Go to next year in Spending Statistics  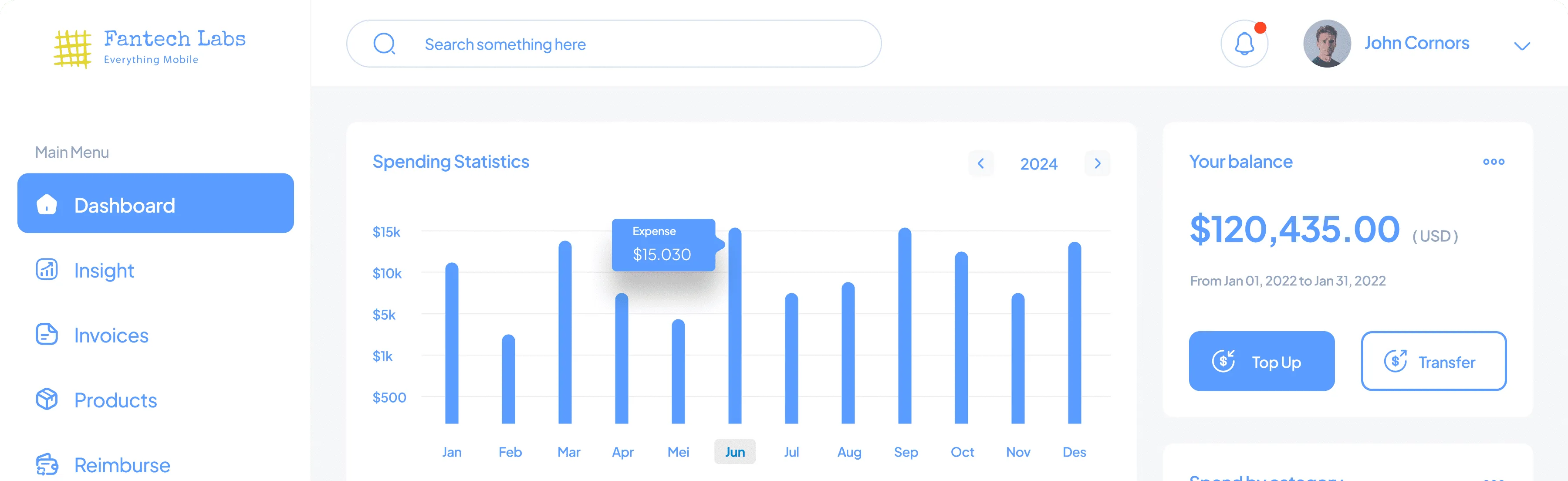pyautogui.click(x=1098, y=163)
